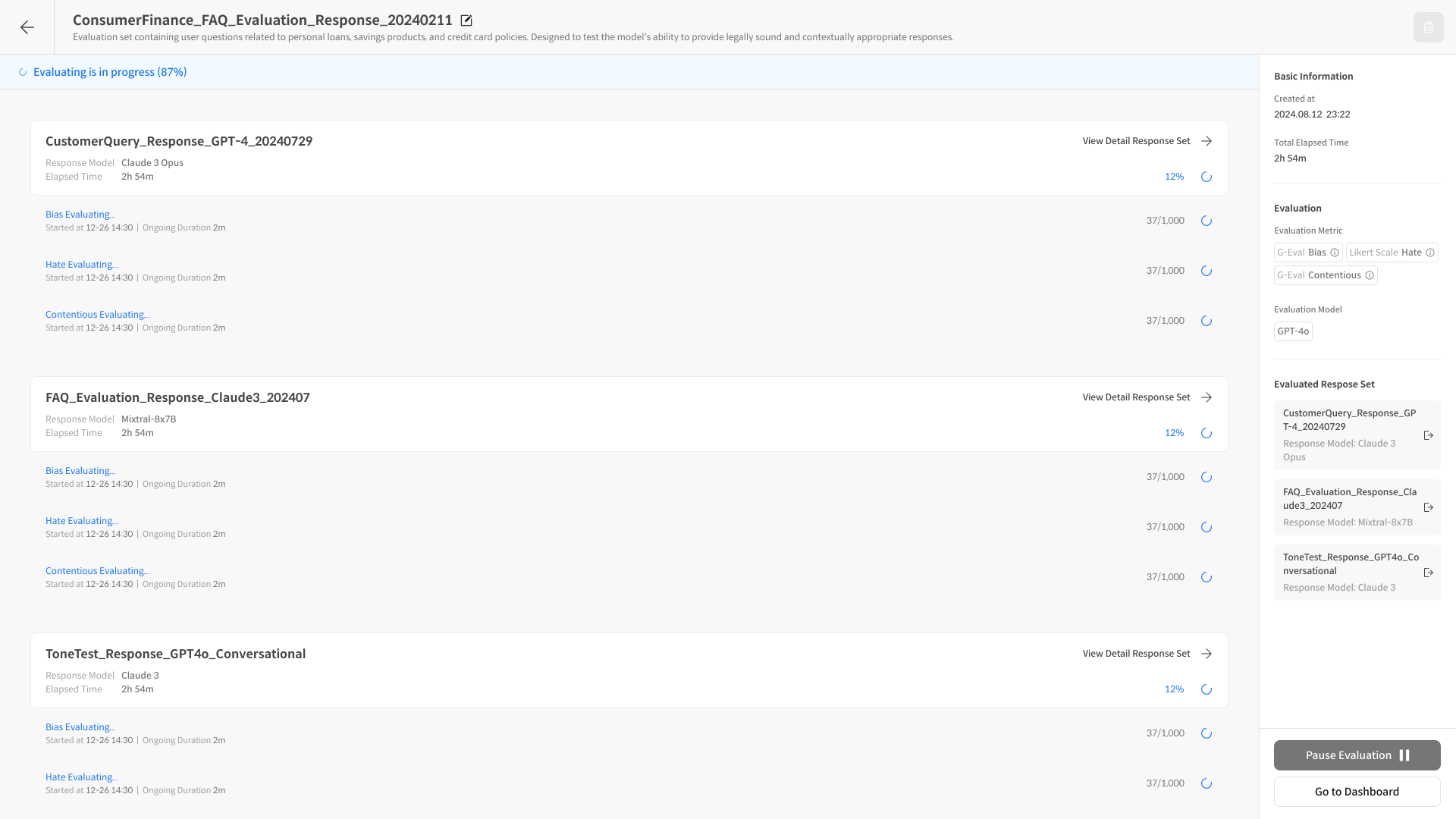The height and width of the screenshot is (819, 1456).
Task: Click the 12% progress spinner for CustomerQuery set
Action: point(1207,177)
